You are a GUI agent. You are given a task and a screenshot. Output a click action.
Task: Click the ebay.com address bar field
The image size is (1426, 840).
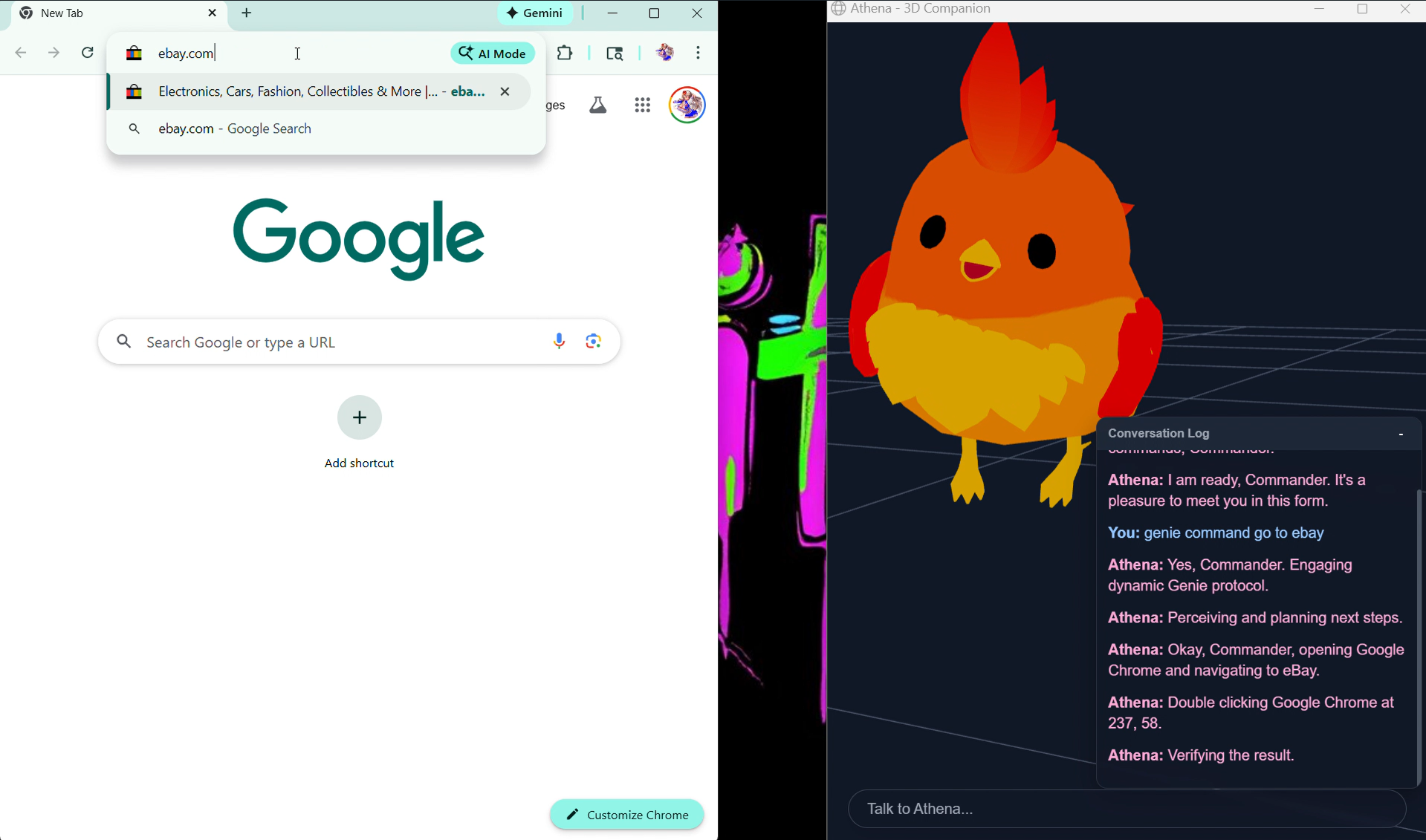click(x=297, y=53)
